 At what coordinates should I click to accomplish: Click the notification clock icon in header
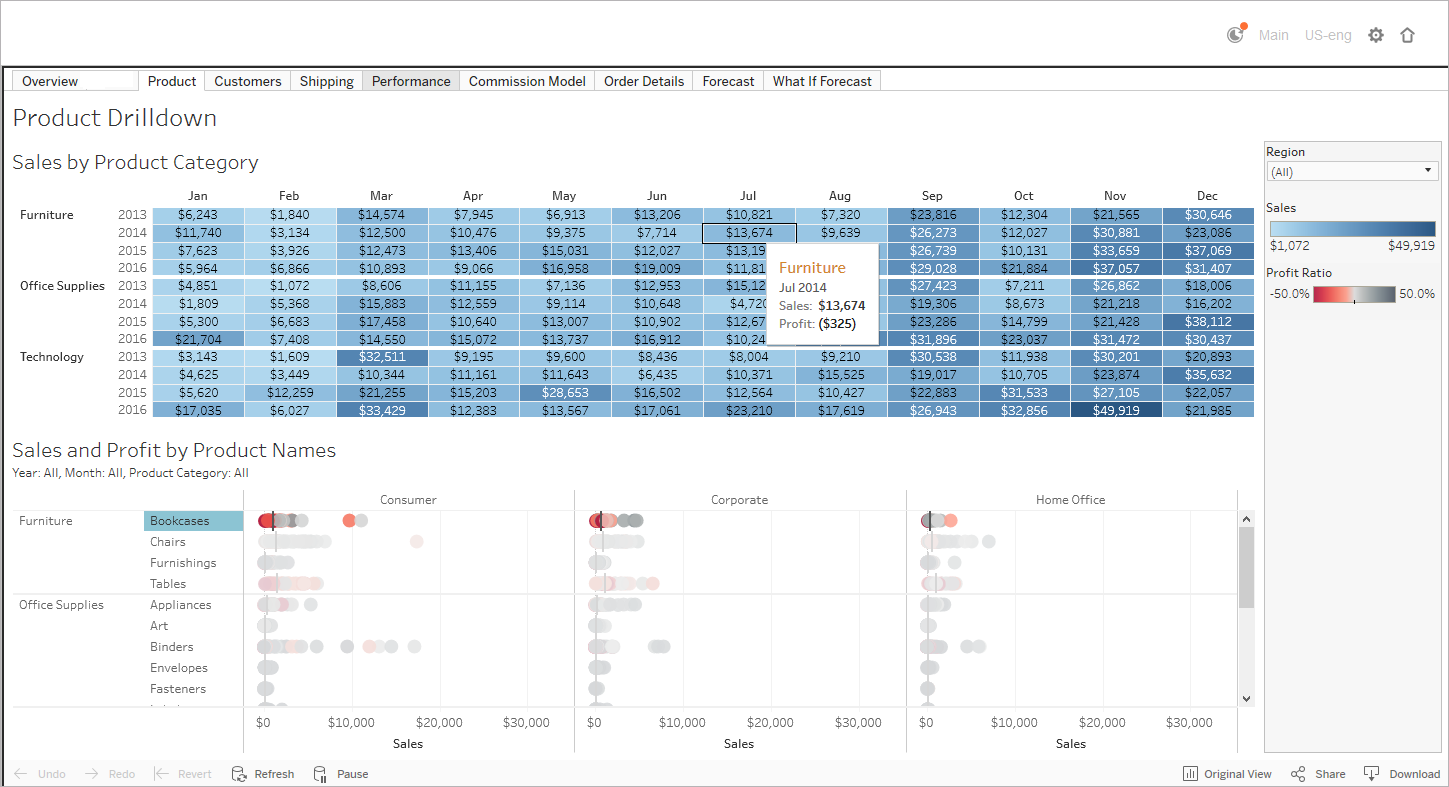[x=1236, y=35]
